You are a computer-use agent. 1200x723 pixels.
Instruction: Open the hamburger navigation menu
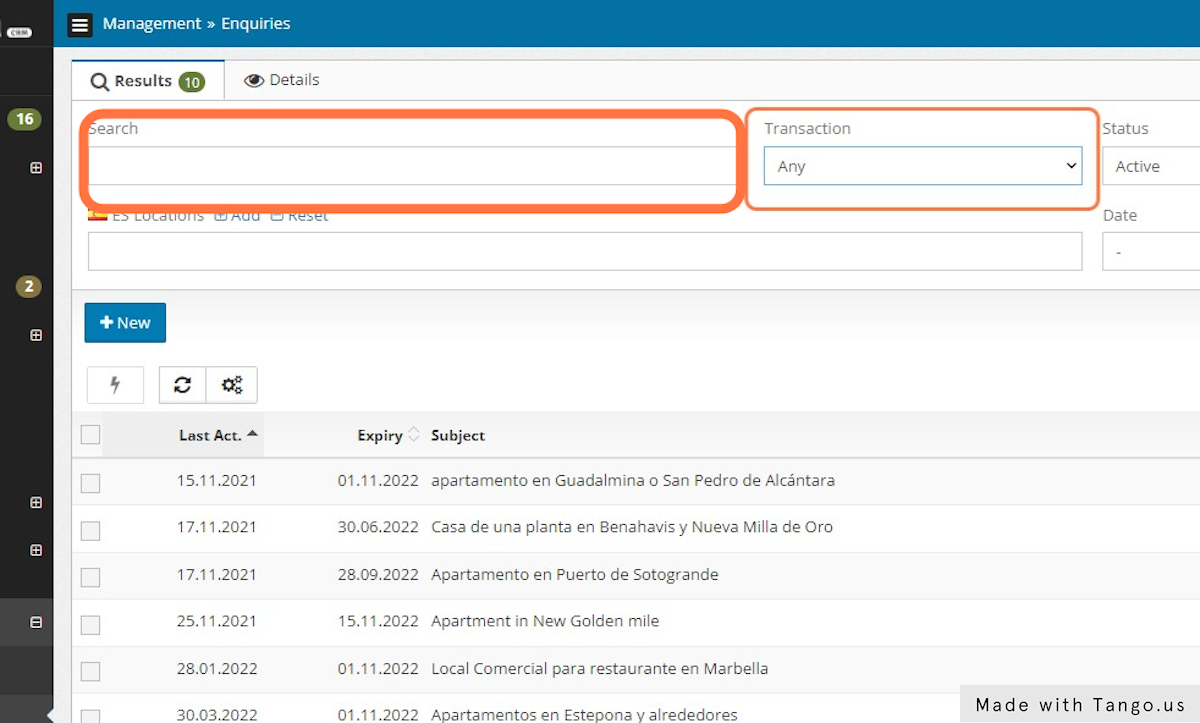coord(80,24)
